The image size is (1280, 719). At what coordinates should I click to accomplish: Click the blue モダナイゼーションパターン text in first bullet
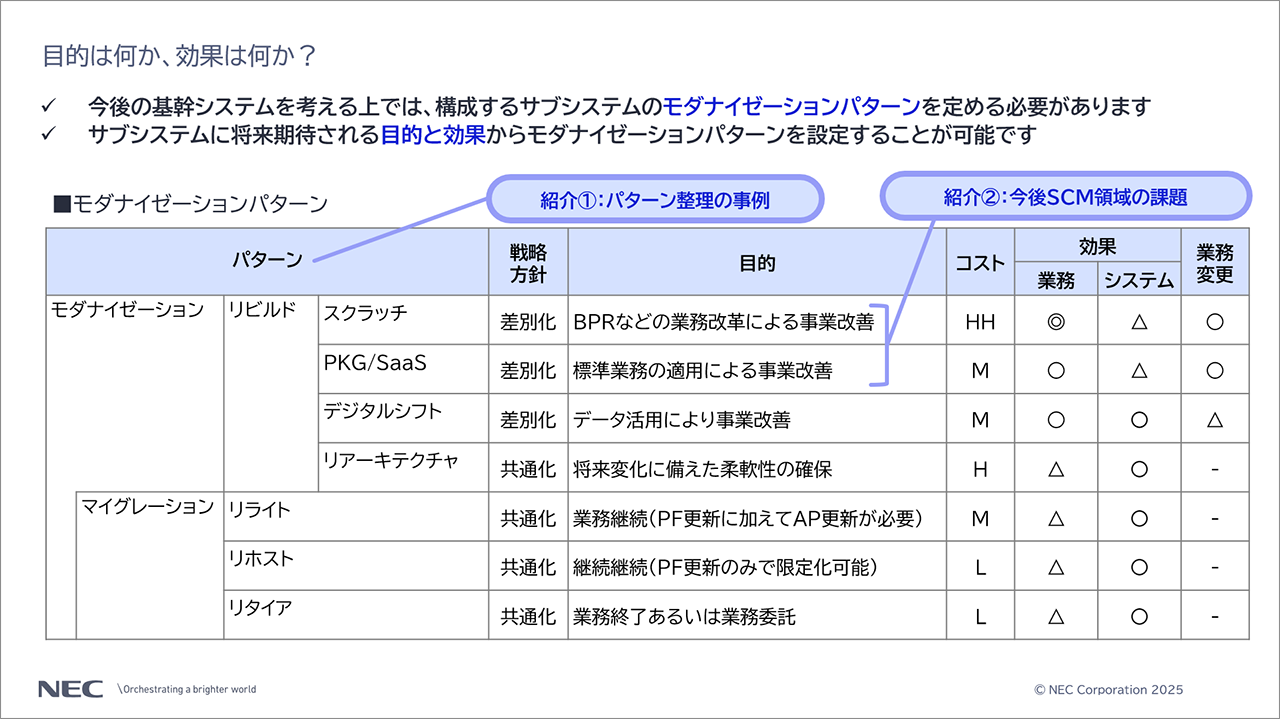pyautogui.click(x=791, y=107)
